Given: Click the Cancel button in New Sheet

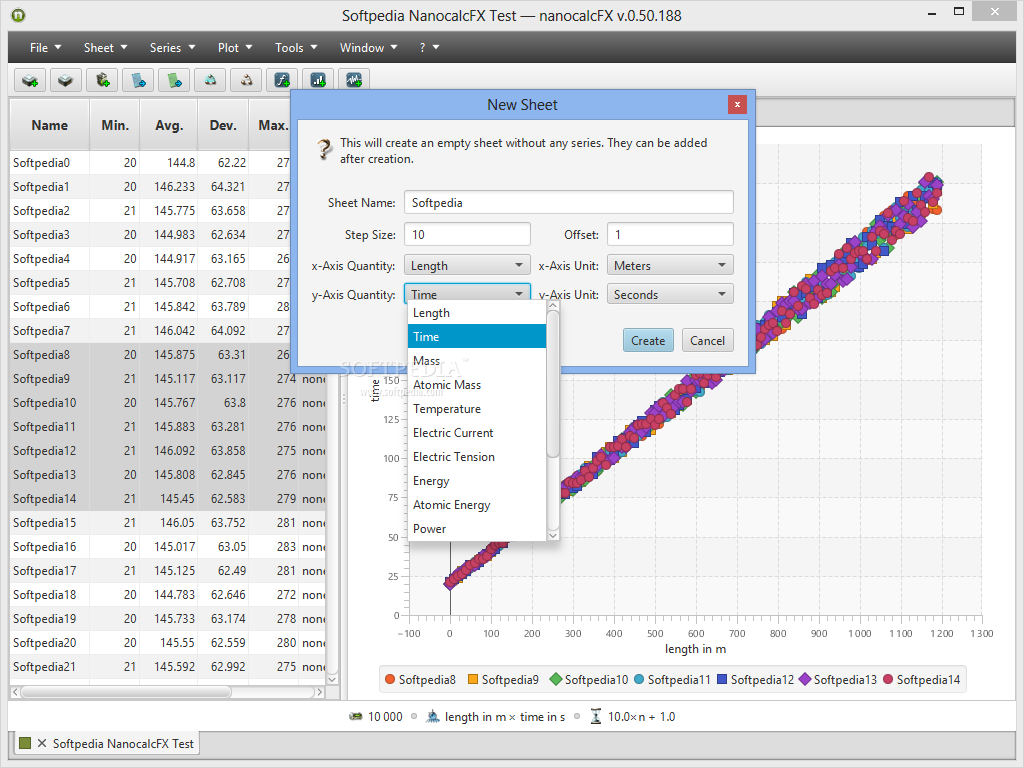Looking at the screenshot, I should (707, 340).
